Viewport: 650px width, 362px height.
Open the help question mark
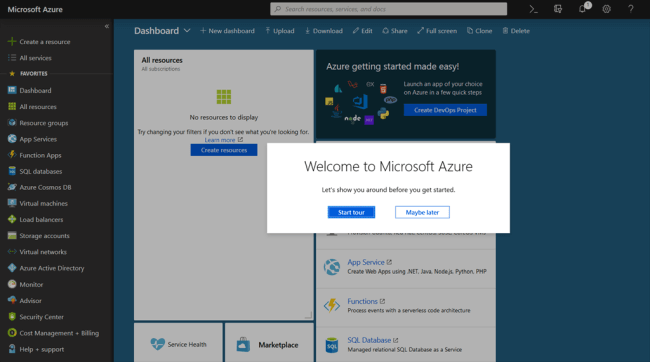(x=631, y=9)
